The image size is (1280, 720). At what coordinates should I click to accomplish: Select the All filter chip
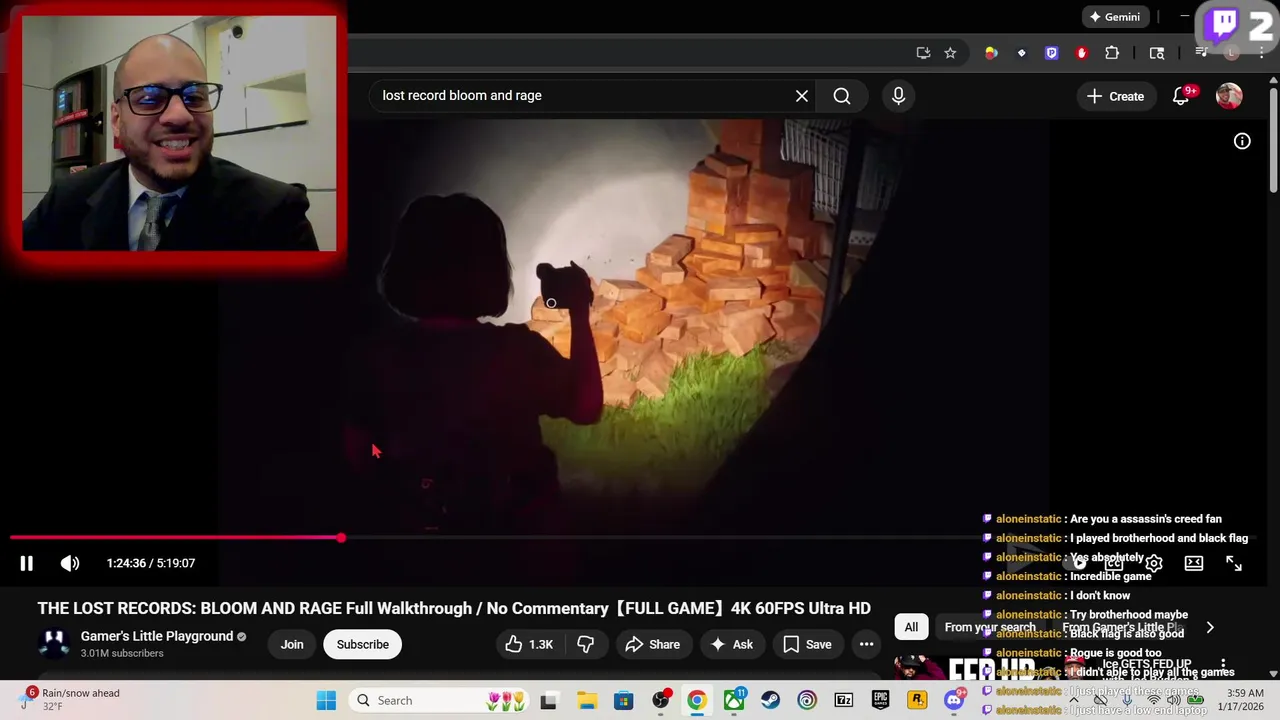[x=911, y=627]
